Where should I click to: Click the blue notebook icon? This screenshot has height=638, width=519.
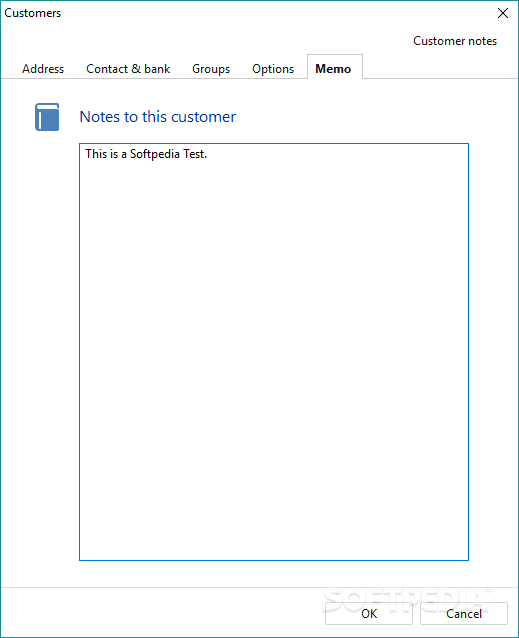[47, 117]
